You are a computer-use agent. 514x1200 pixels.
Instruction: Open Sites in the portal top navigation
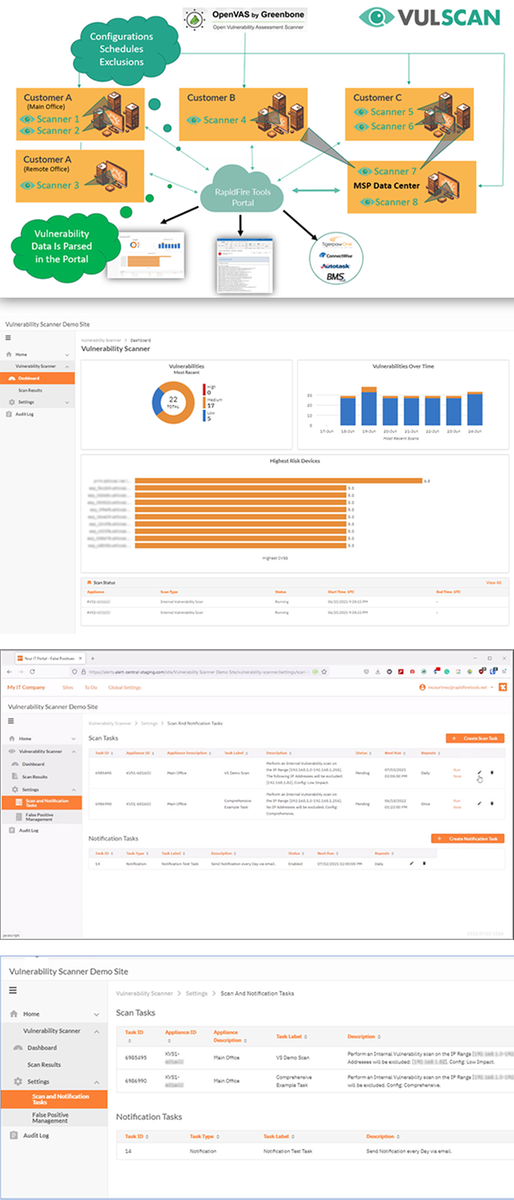[68, 688]
